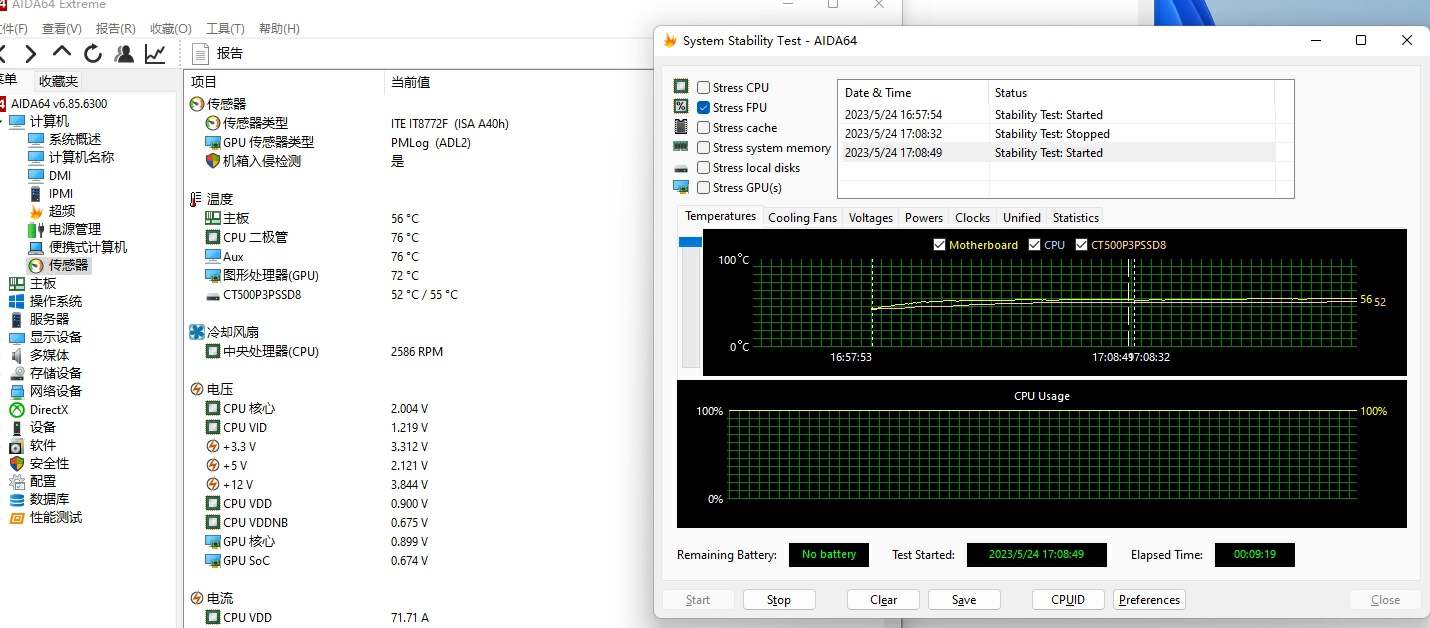The height and width of the screenshot is (628, 1430).
Task: Click the 服务器 icon in tree
Action: point(17,319)
